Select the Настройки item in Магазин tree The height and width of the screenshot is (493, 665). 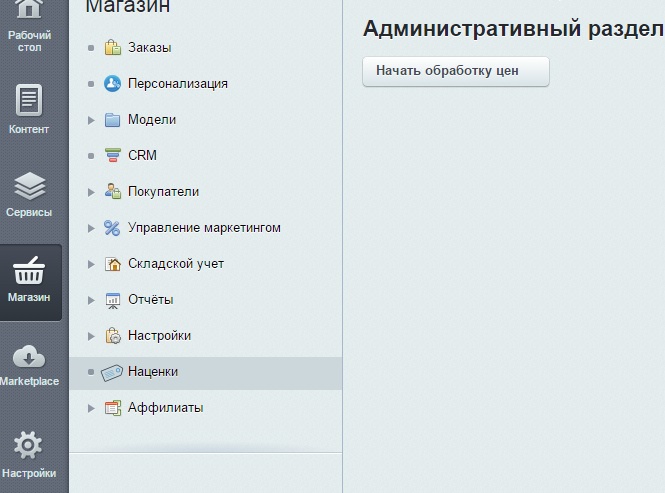[x=159, y=336]
